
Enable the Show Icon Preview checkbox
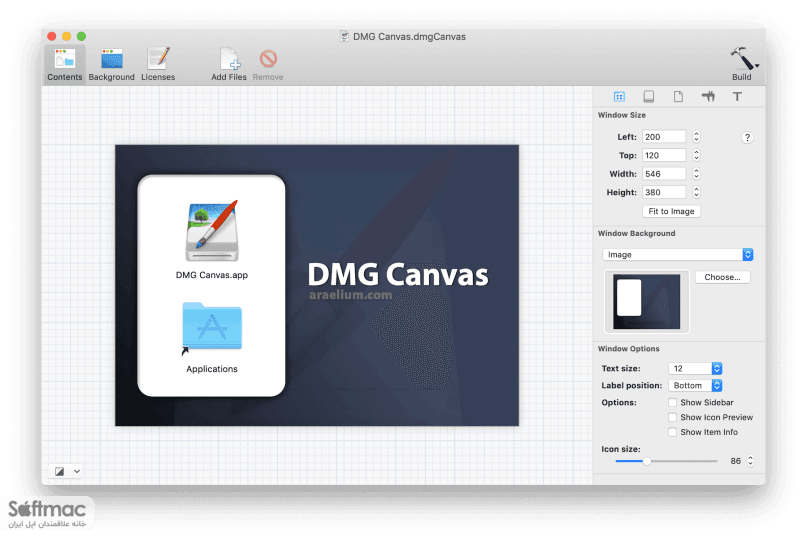[x=672, y=417]
